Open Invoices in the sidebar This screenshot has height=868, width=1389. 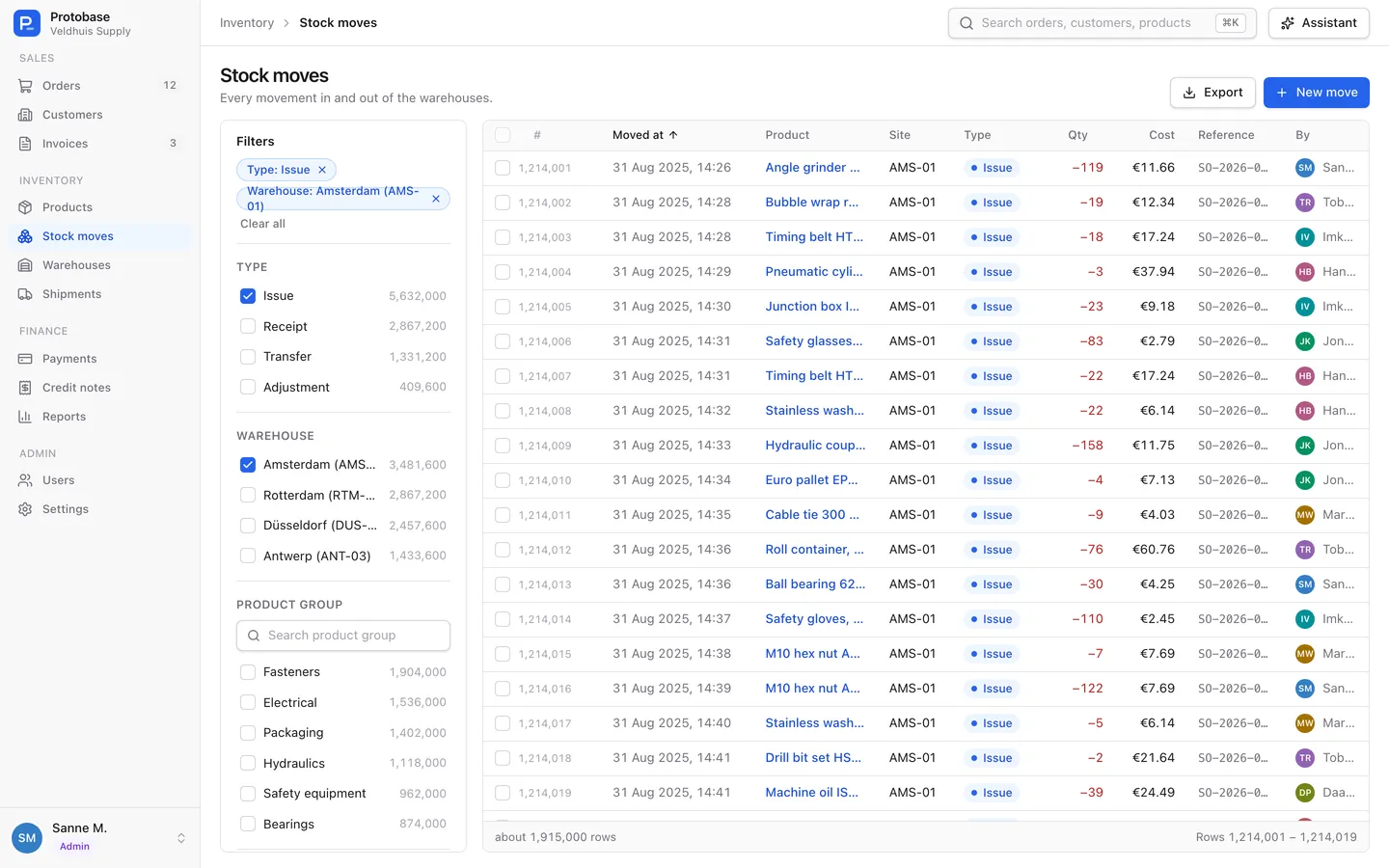coord(99,144)
